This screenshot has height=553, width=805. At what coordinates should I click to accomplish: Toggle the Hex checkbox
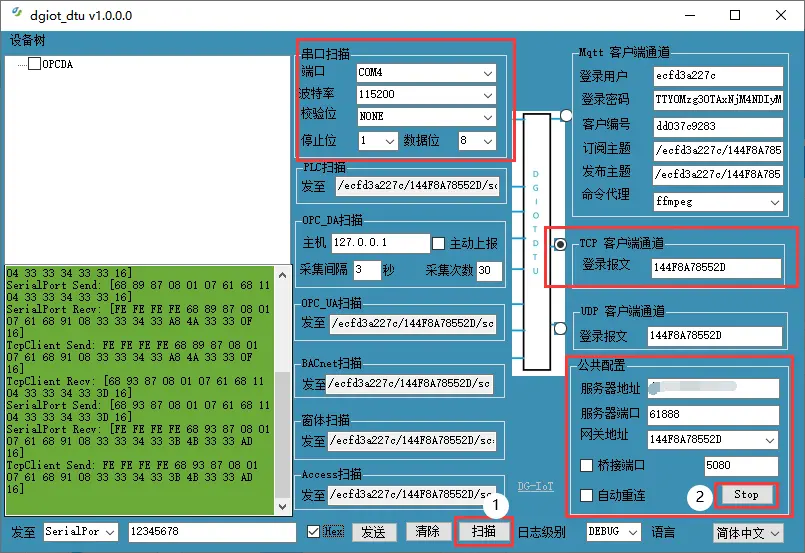pos(314,532)
